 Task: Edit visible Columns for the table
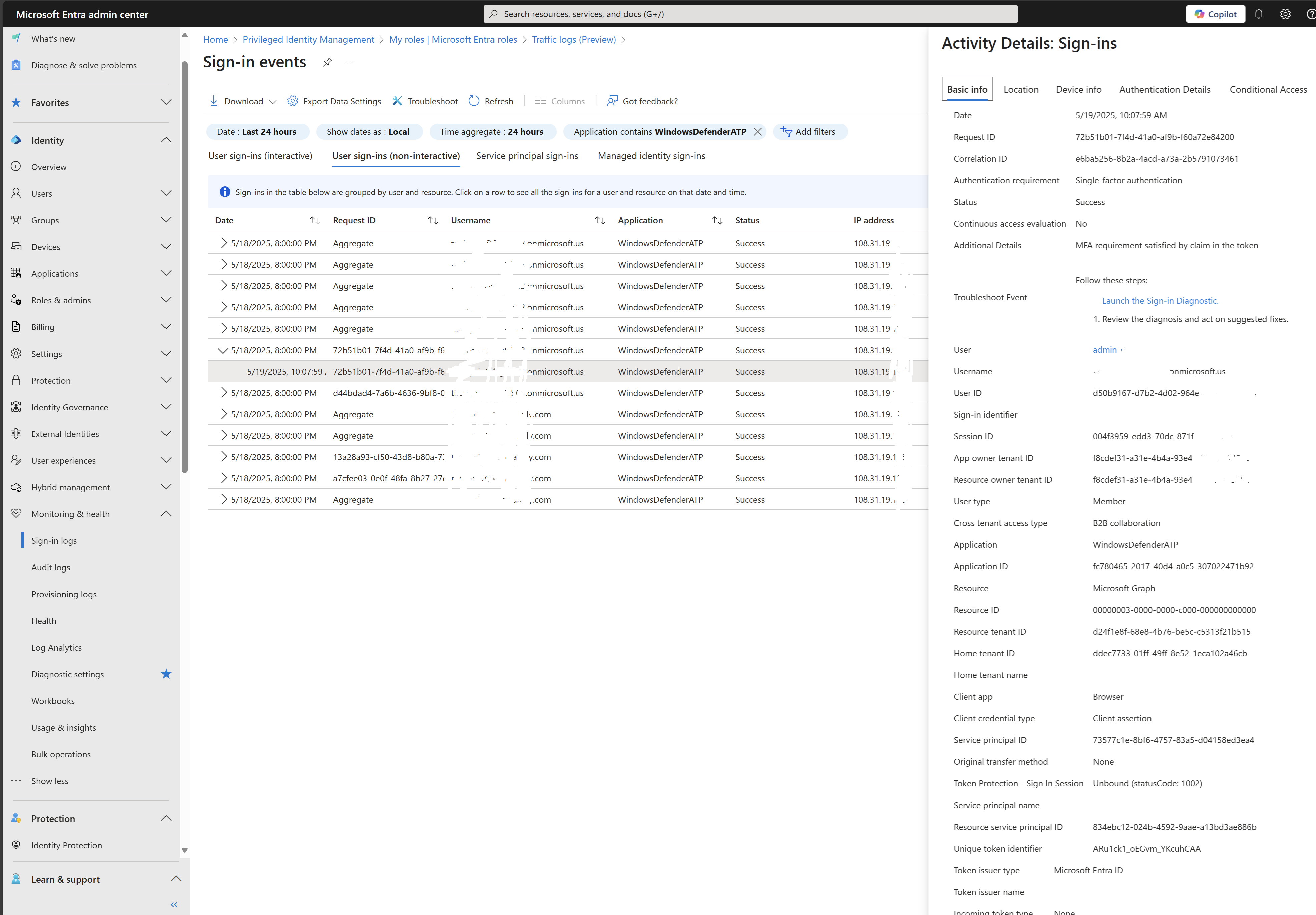[560, 101]
